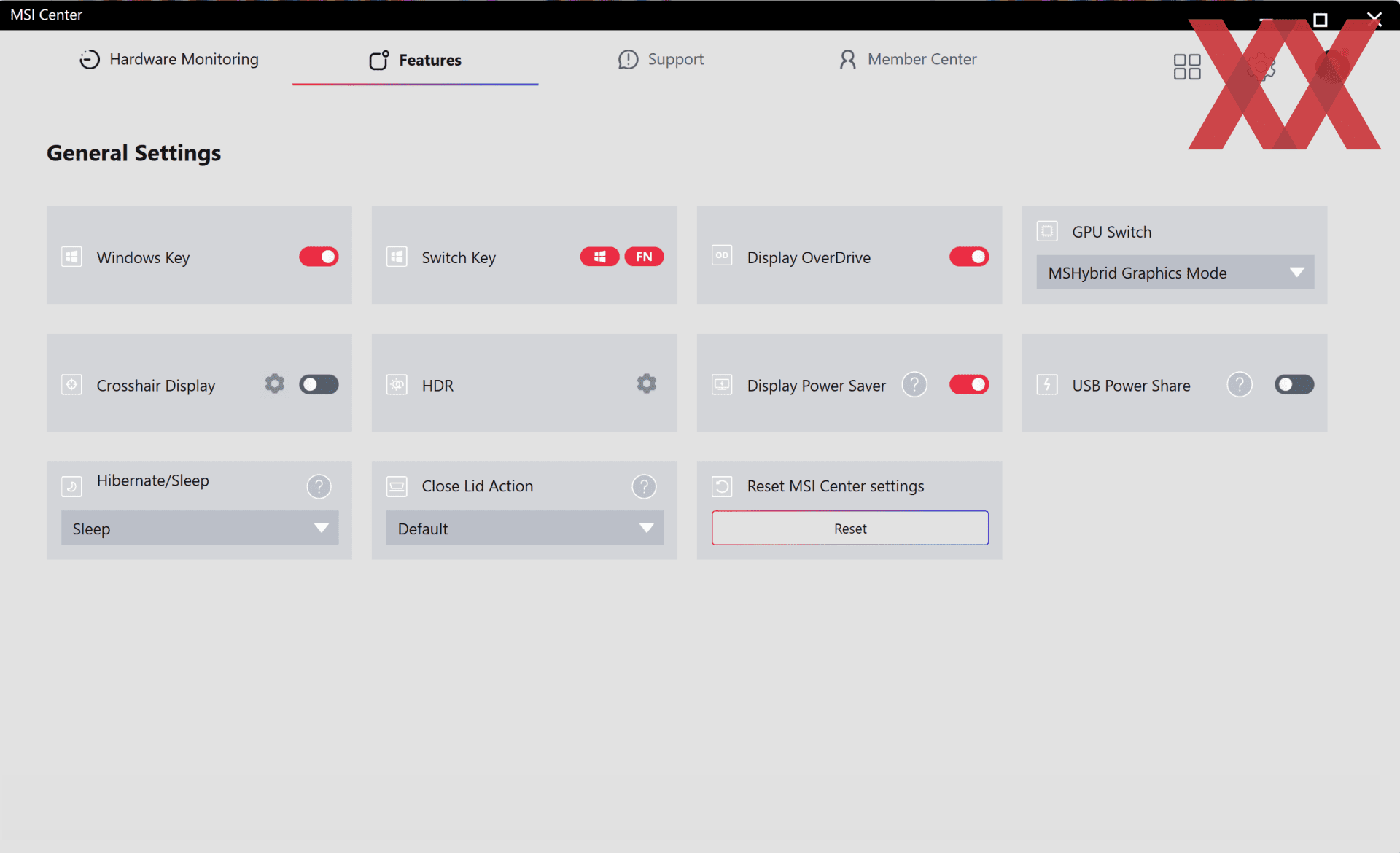1400x853 pixels.
Task: Click the GPU Switch chip icon
Action: click(x=1047, y=231)
